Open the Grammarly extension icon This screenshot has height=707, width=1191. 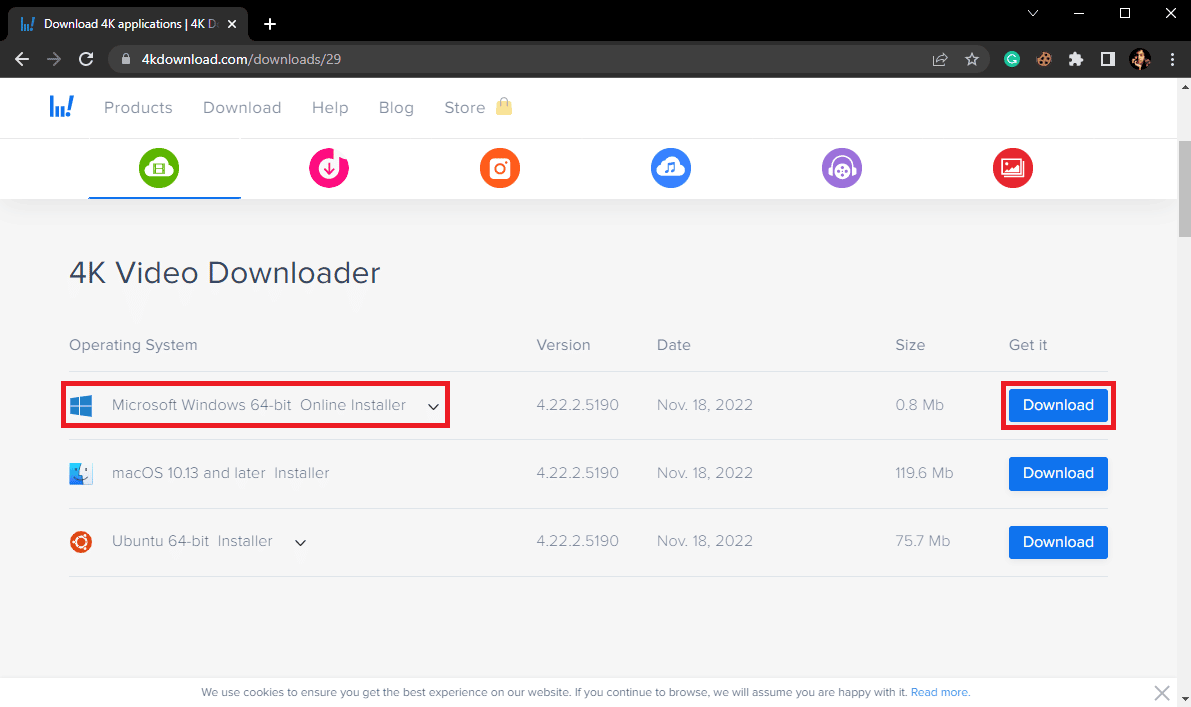(1012, 59)
